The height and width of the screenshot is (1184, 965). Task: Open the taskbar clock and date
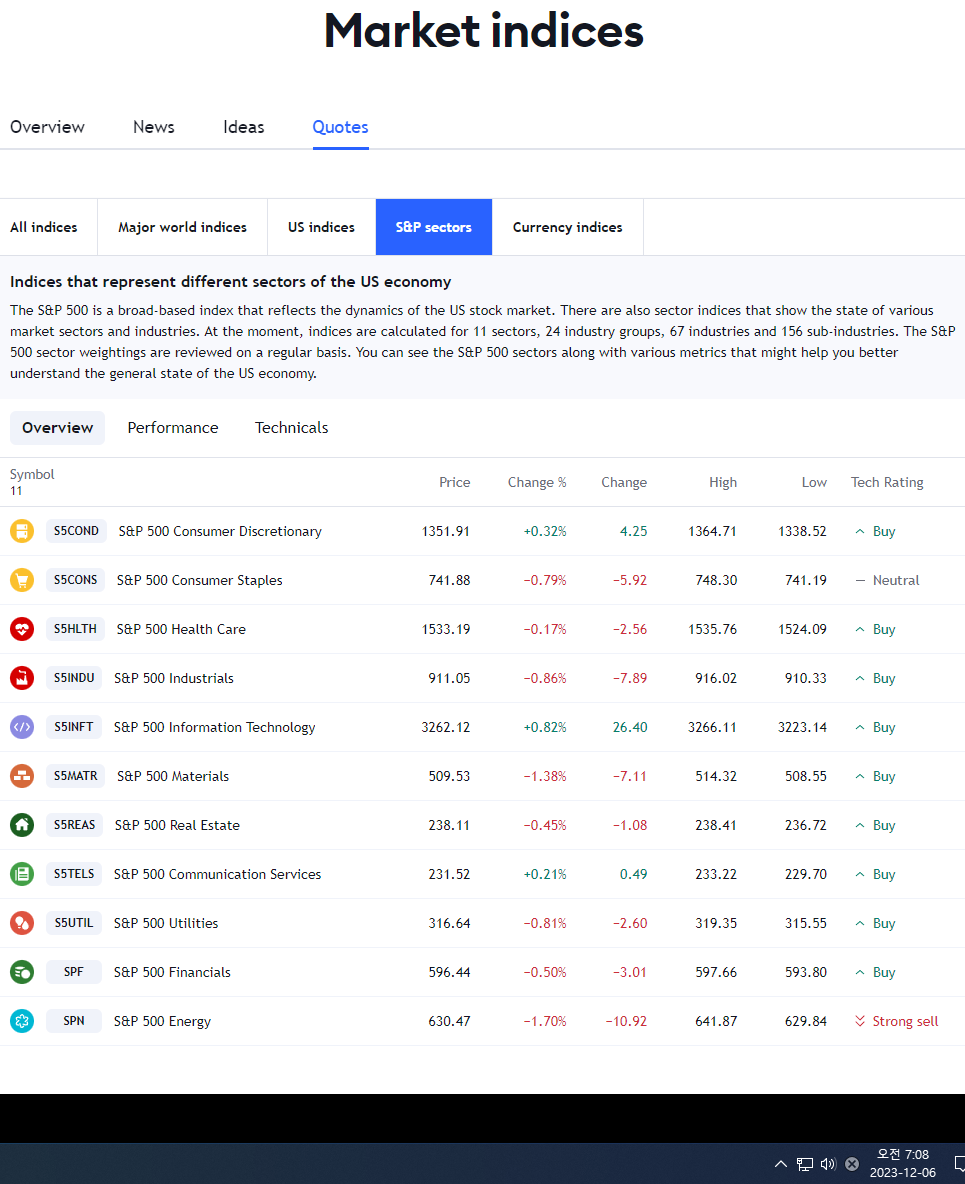pos(902,1164)
